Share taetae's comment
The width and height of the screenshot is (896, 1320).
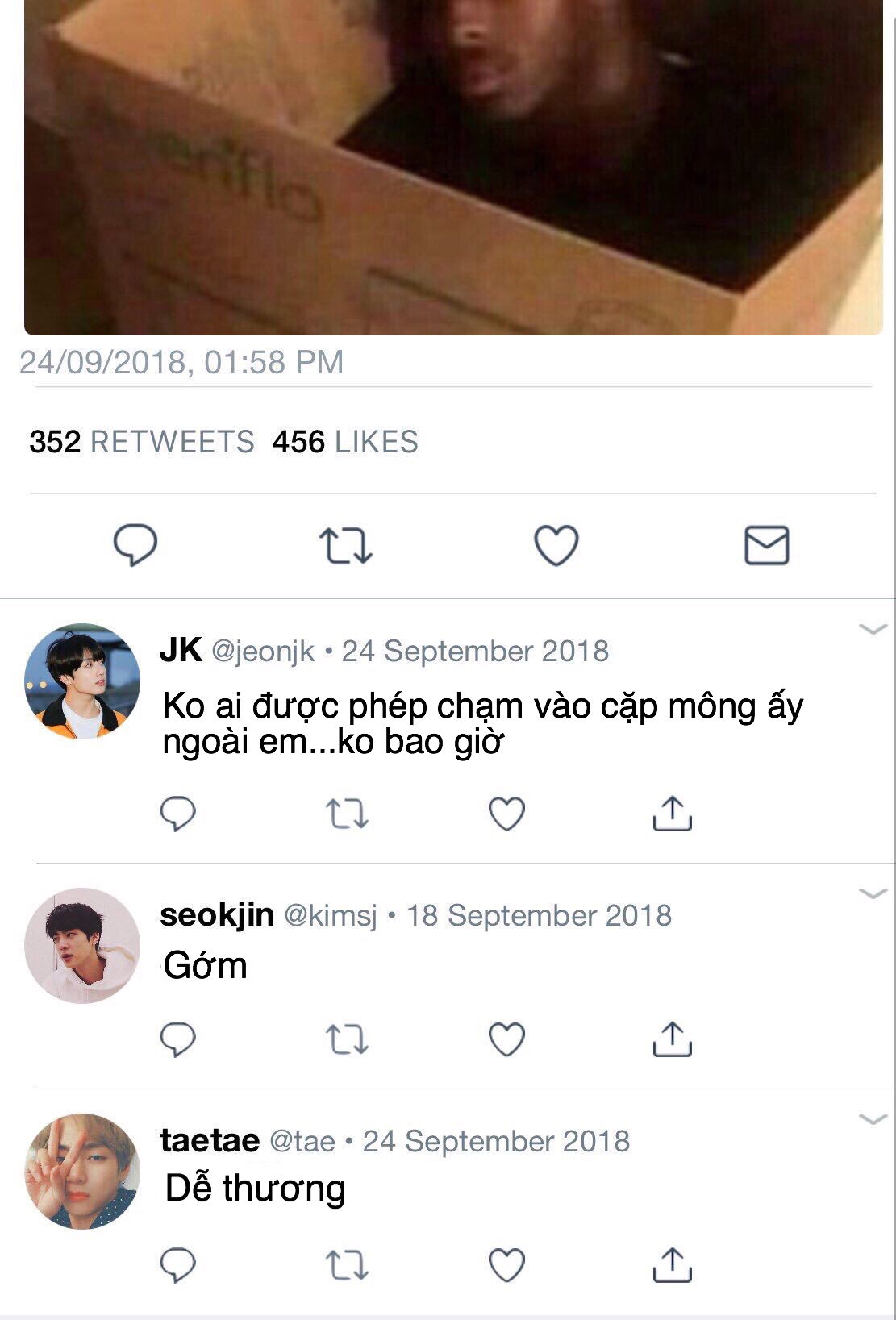pos(672,1264)
